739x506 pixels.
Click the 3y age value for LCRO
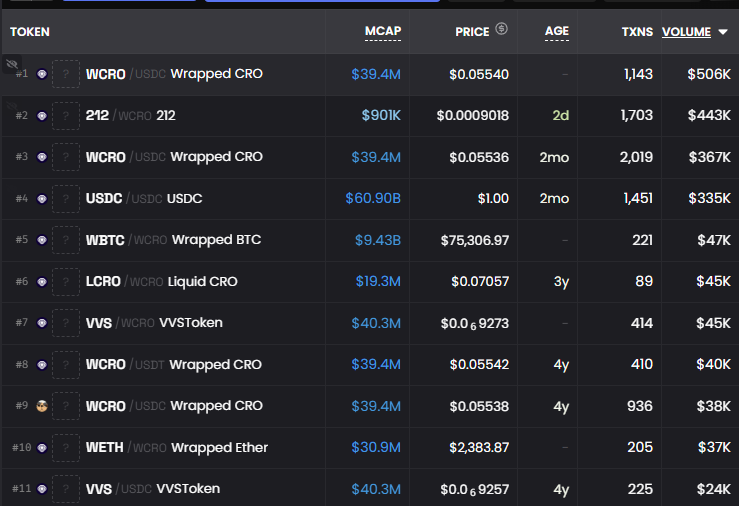pos(561,282)
